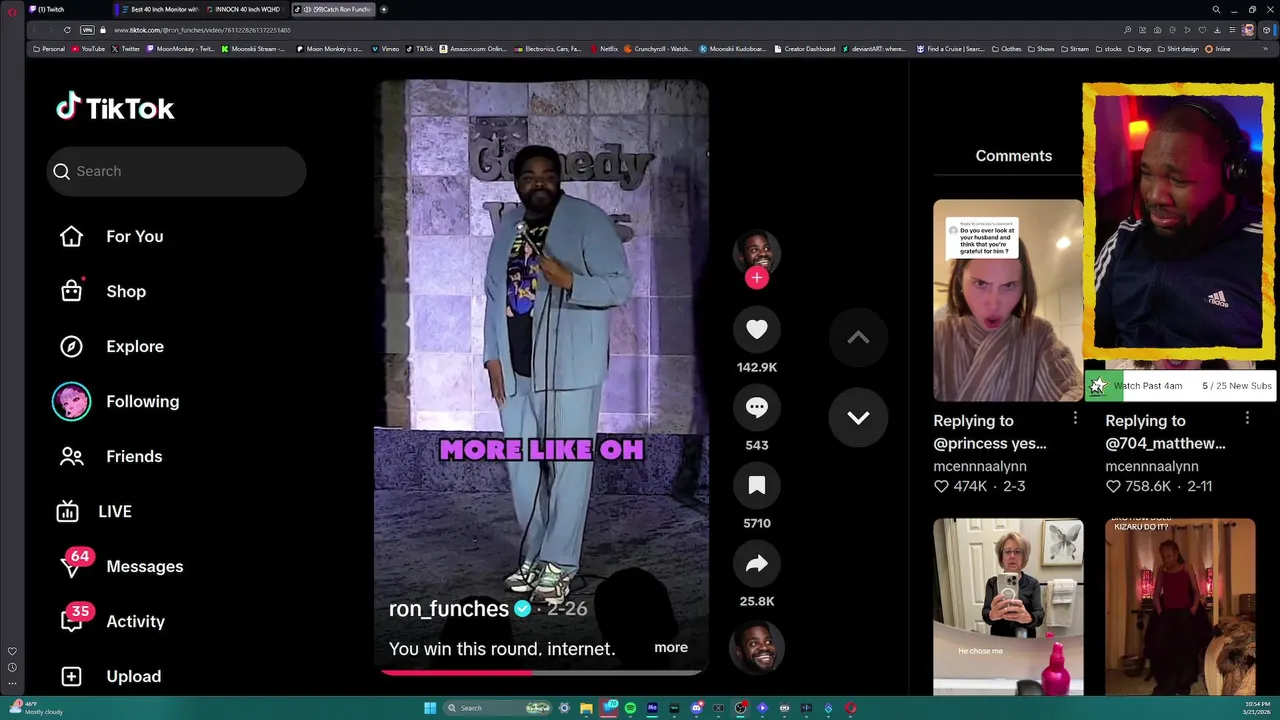Share the video via arrow icon
The image size is (1280, 720).
[757, 563]
